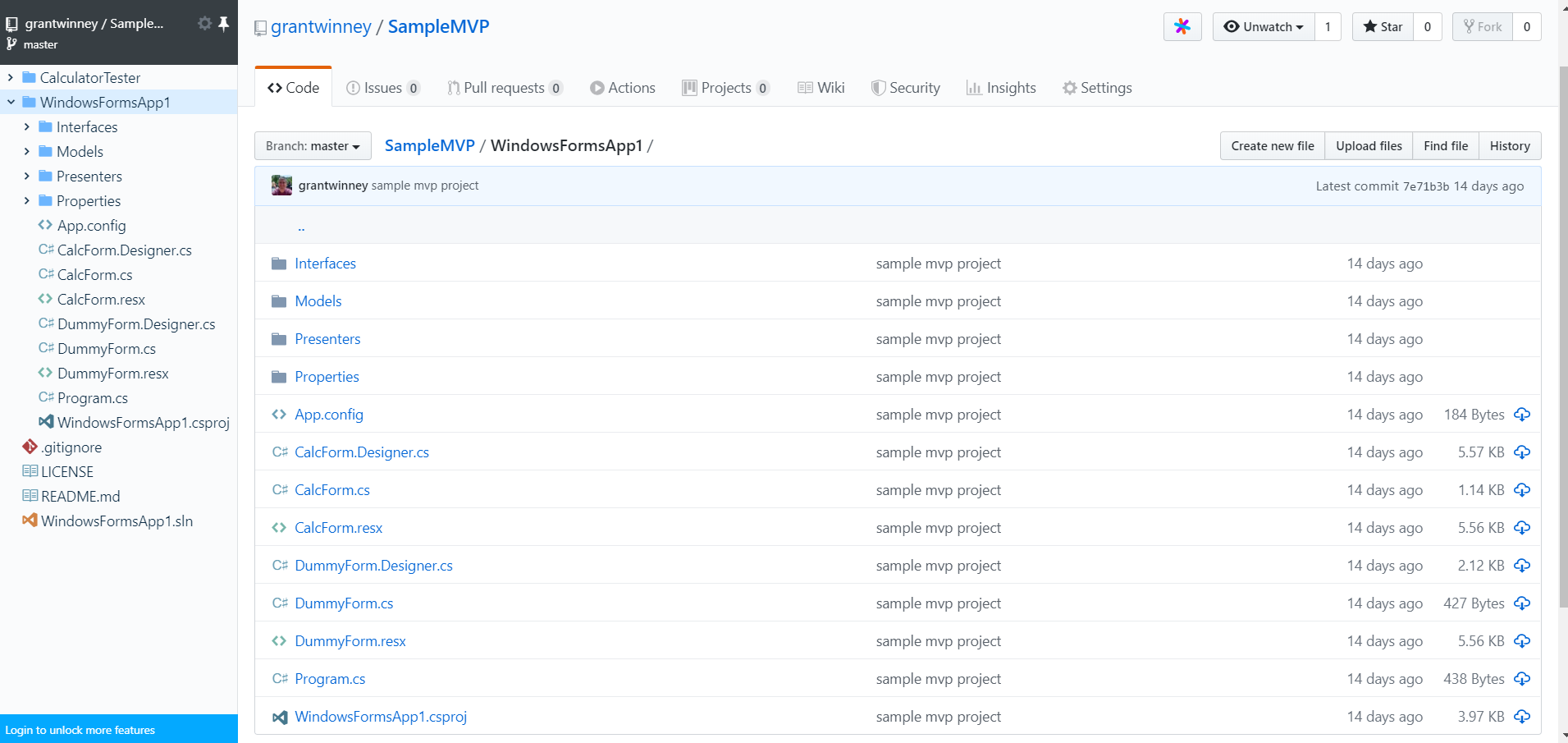Star the SampleMVP repository

1383,27
